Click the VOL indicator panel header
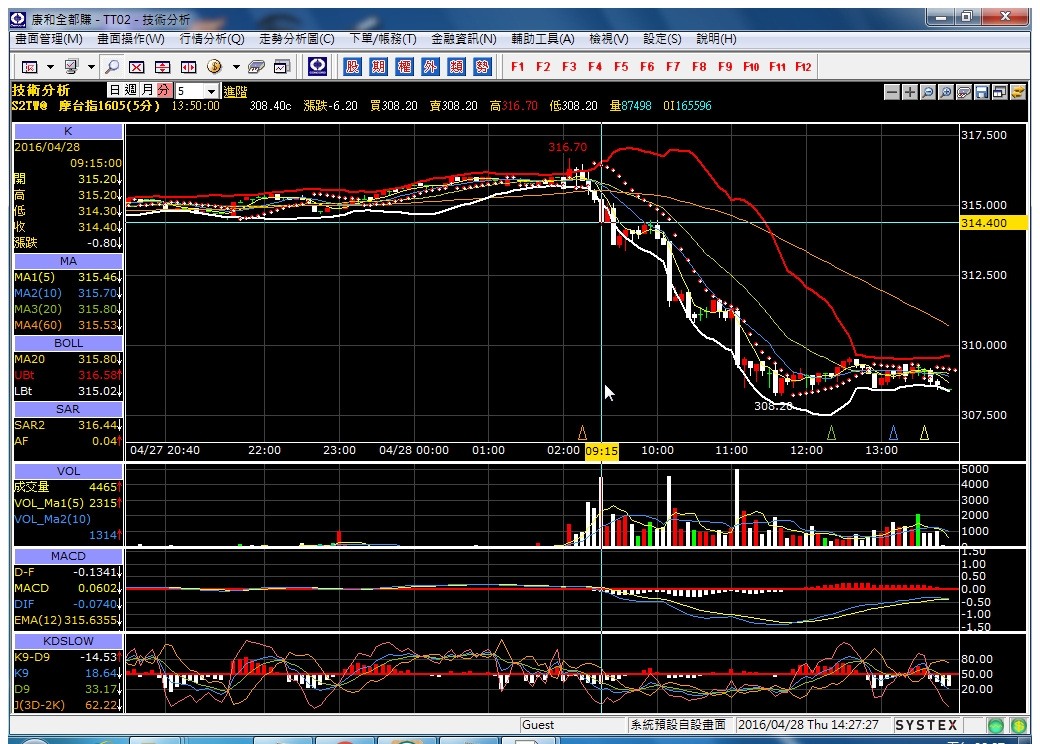 click(68, 471)
